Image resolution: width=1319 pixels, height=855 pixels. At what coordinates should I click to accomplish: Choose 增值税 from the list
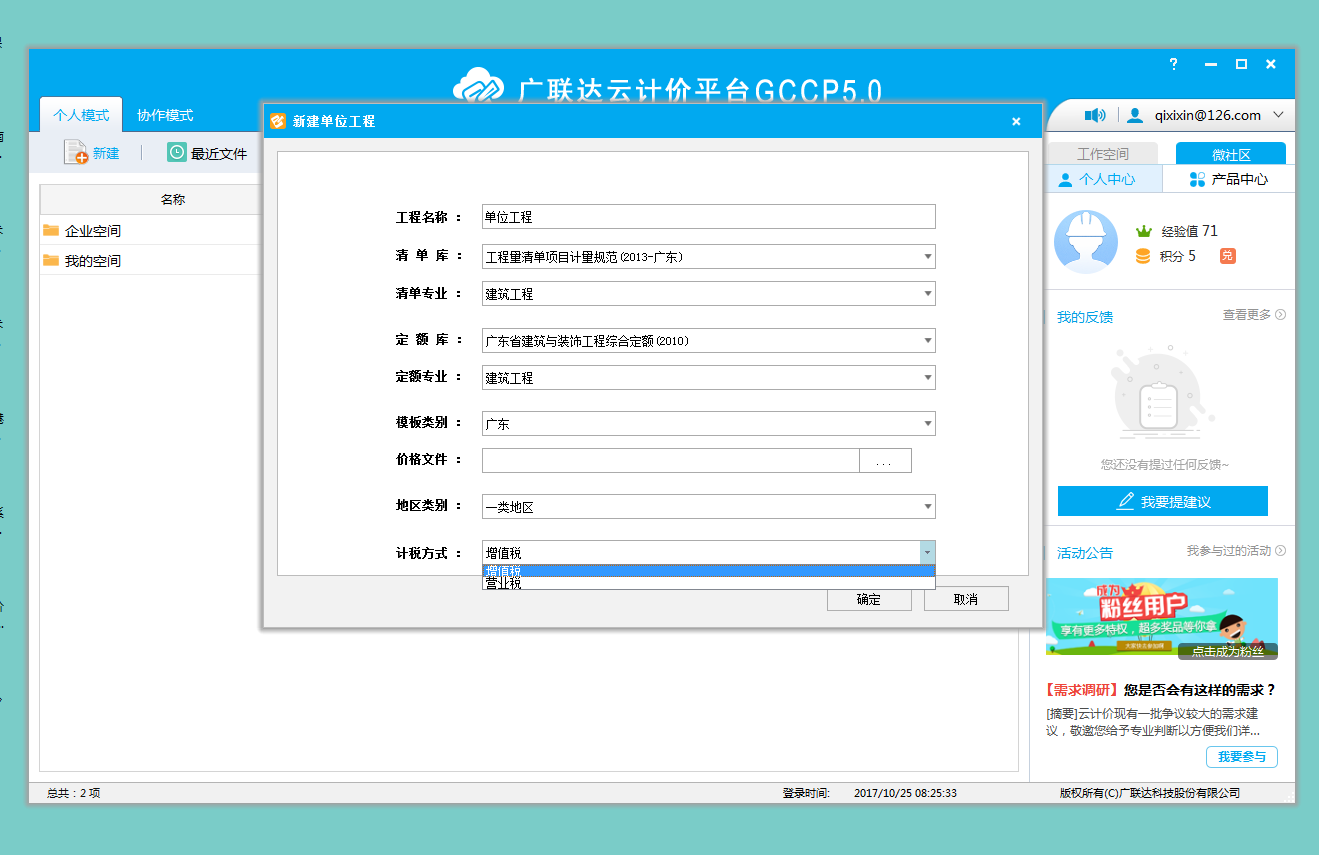coord(708,571)
